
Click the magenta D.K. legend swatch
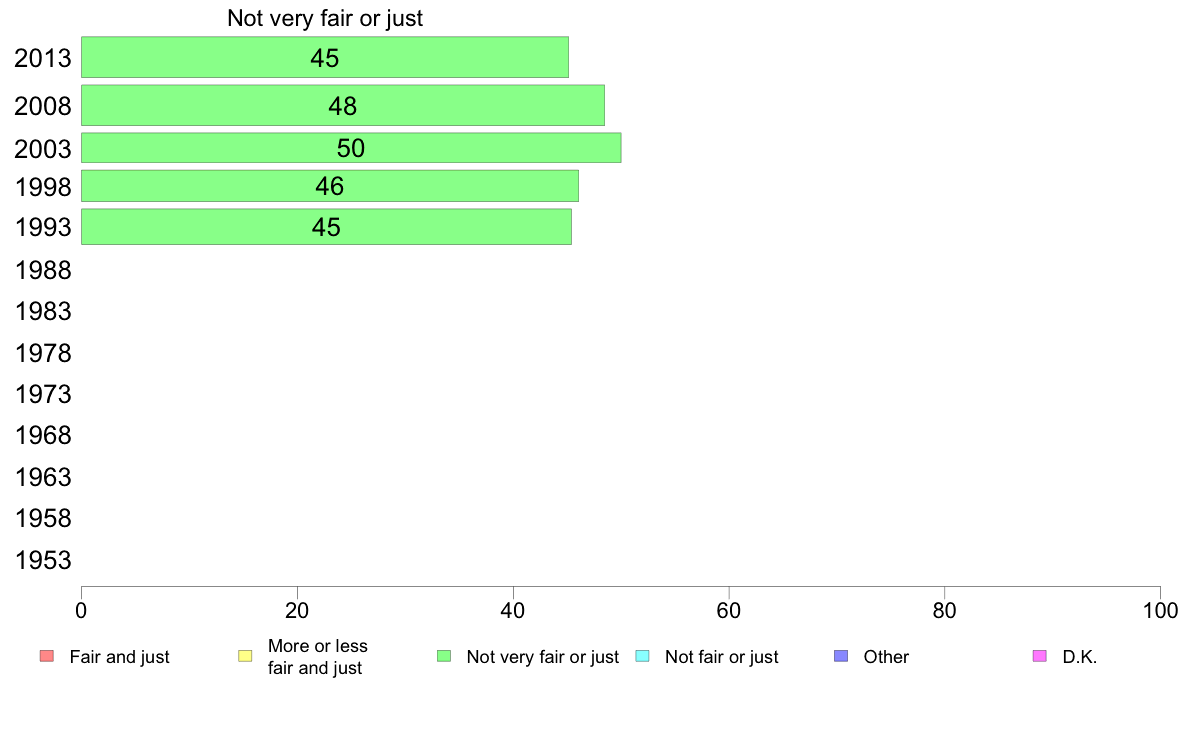click(x=1040, y=656)
